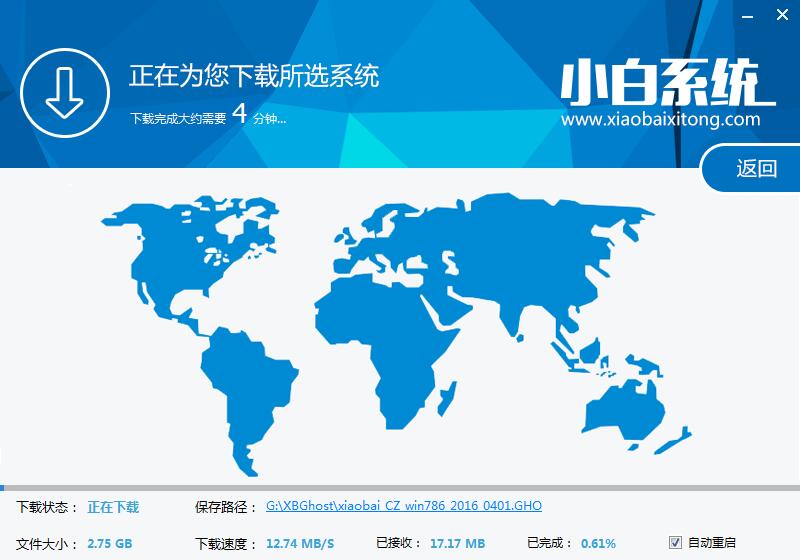Click the 正在为您下载所选系统 heading
Viewport: 800px width, 560px height.
(x=254, y=76)
